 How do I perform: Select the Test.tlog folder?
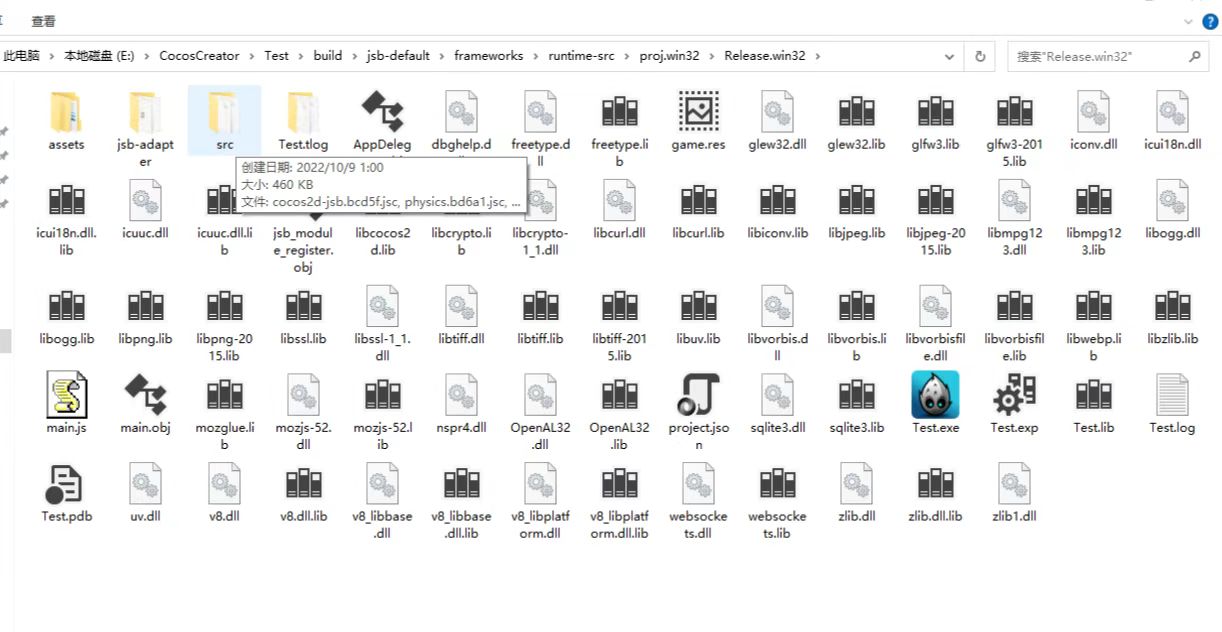303,121
